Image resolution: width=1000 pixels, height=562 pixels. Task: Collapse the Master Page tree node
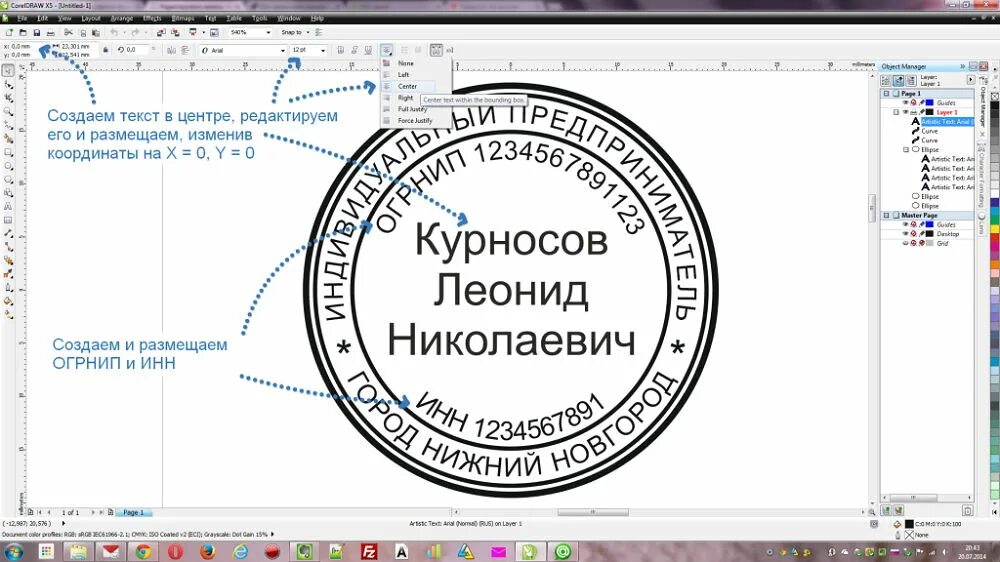[886, 216]
